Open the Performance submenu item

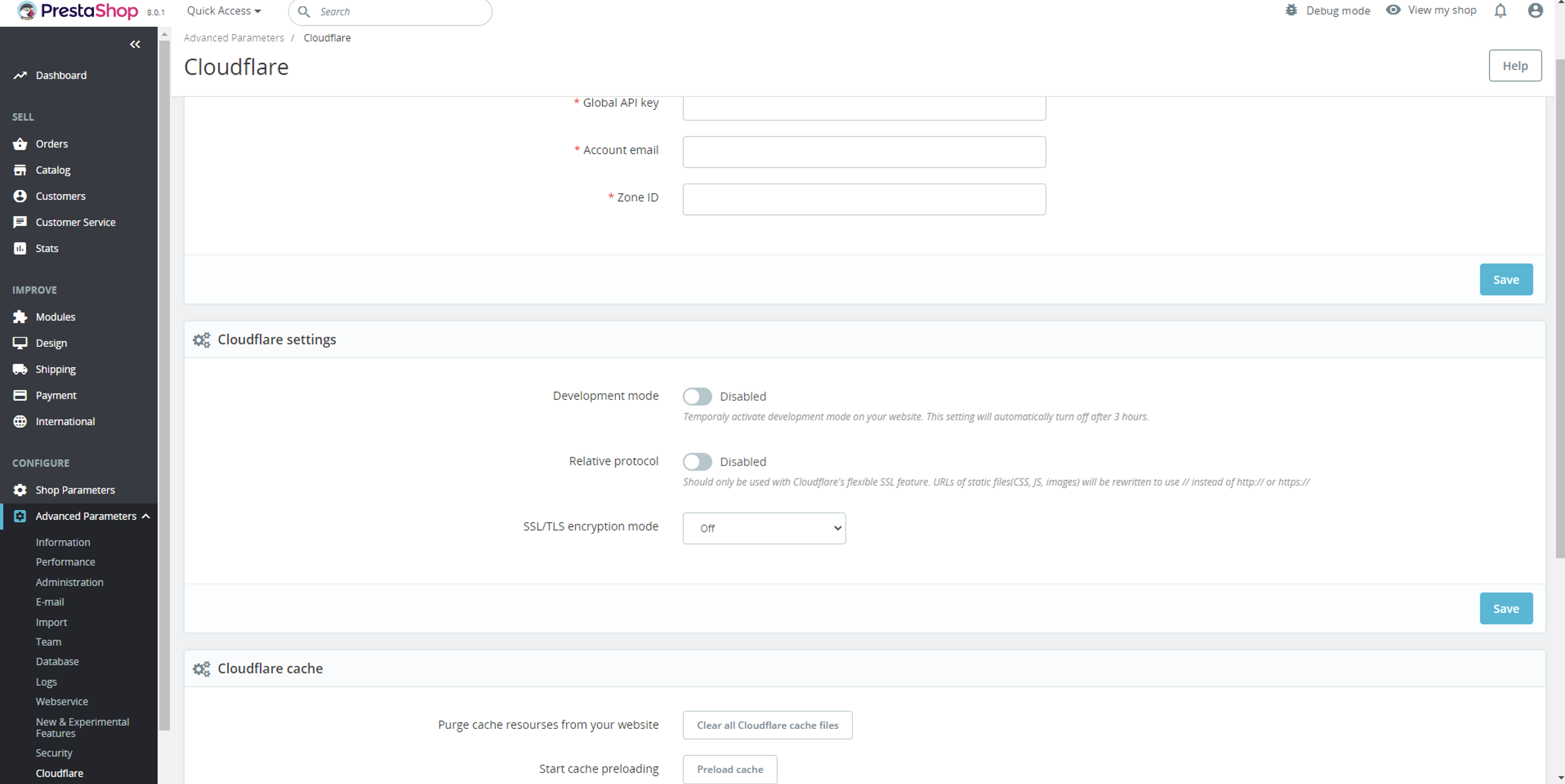pos(66,562)
